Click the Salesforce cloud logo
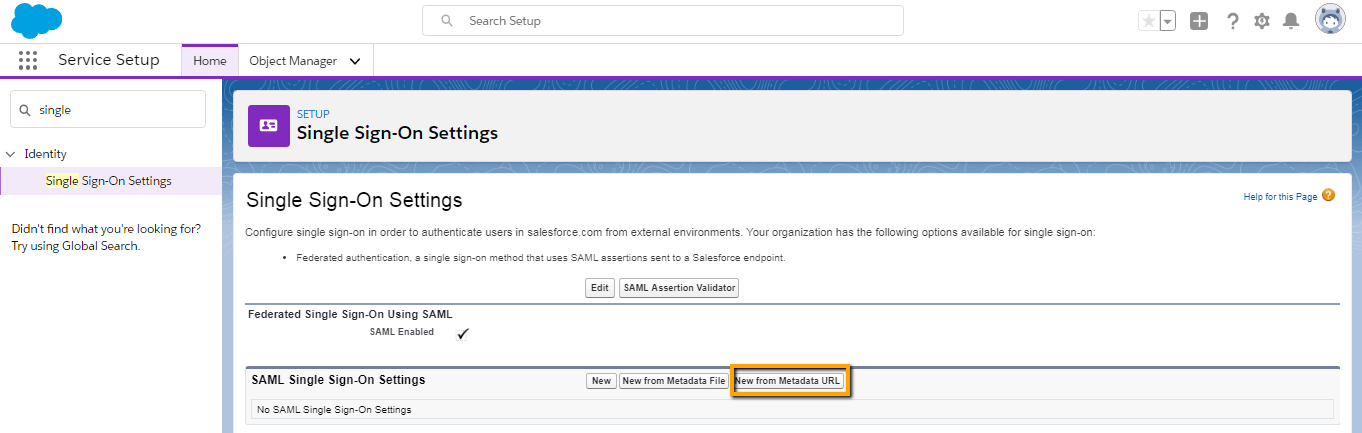This screenshot has width=1362, height=433. point(36,21)
